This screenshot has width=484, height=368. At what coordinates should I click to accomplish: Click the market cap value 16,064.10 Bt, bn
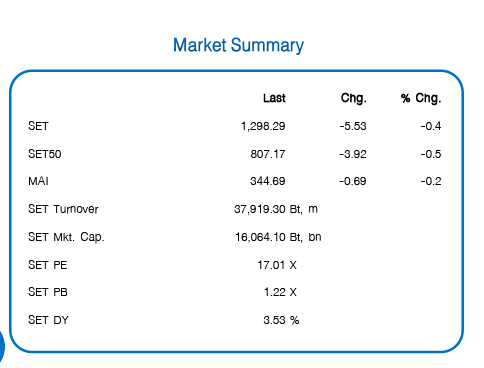278,237
